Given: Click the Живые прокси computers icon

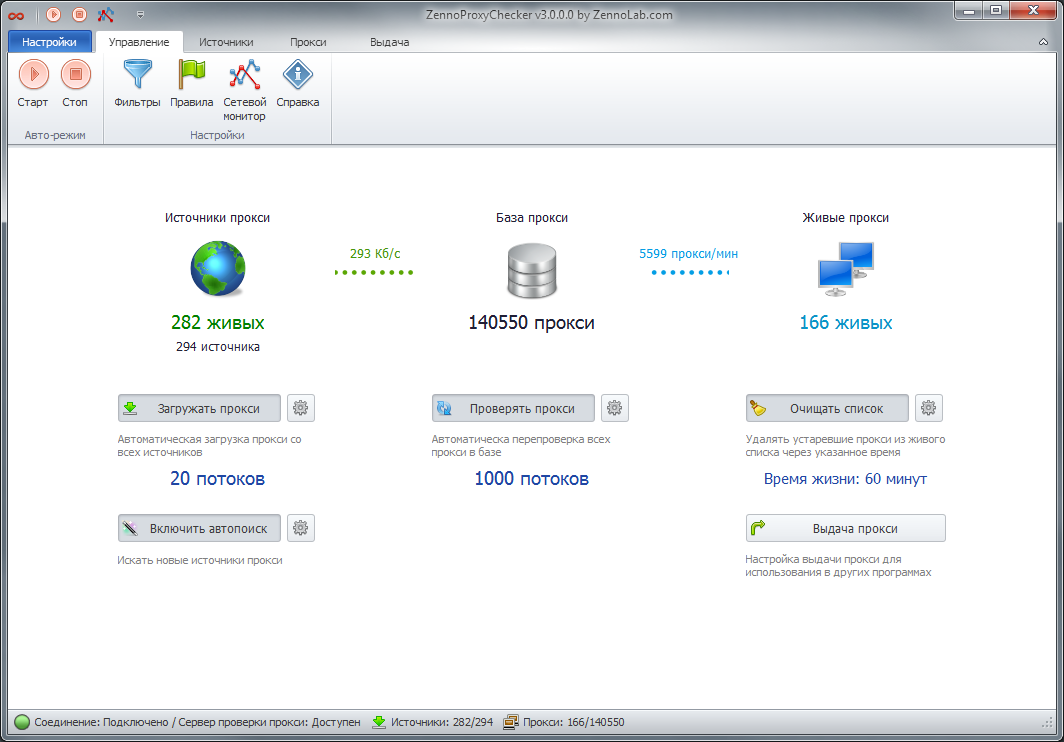Looking at the screenshot, I should (845, 270).
